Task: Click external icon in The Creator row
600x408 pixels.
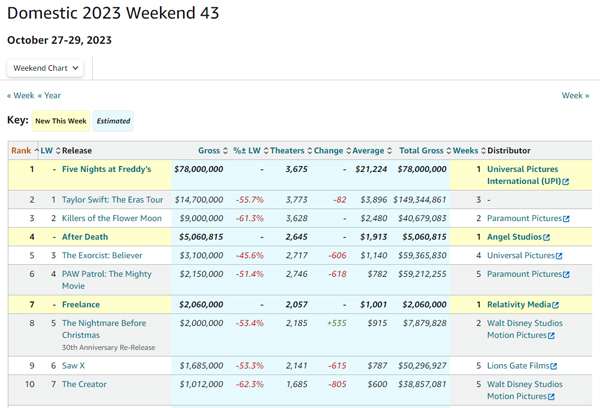Action: click(551, 397)
